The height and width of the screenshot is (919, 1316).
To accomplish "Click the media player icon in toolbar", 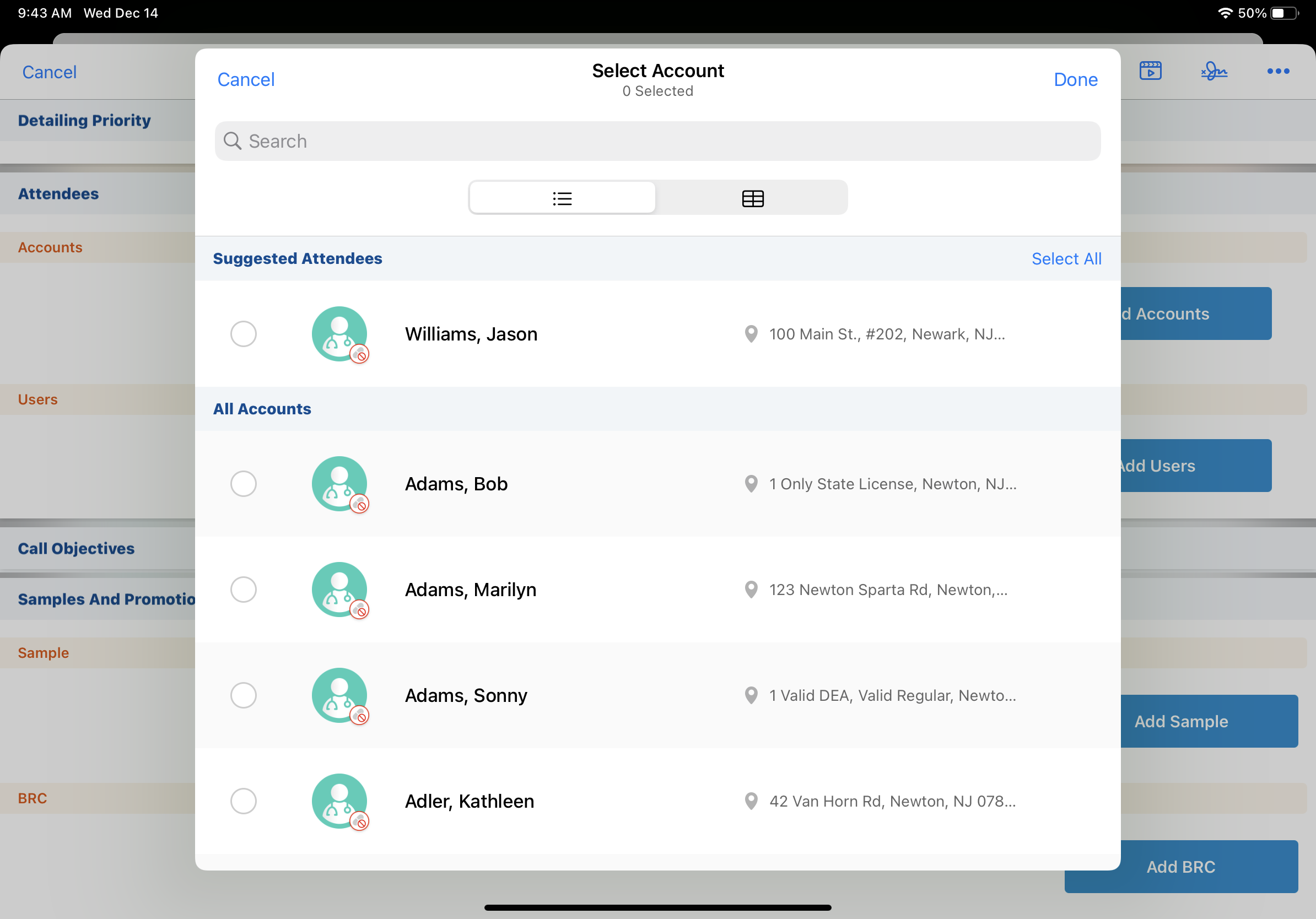I will click(1150, 71).
